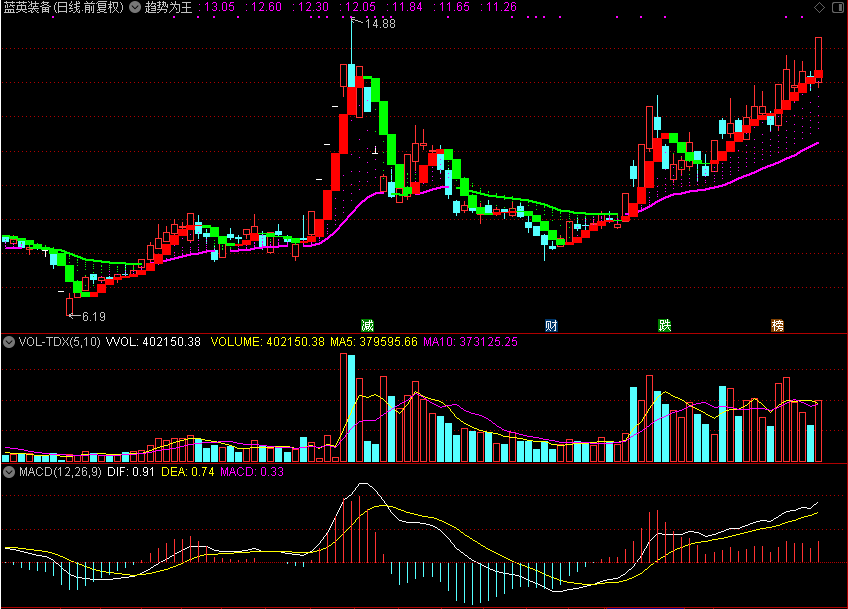The height and width of the screenshot is (609, 848).
Task: Open the VOL-TDX indicator dropdown arrow
Action: [x=9, y=342]
